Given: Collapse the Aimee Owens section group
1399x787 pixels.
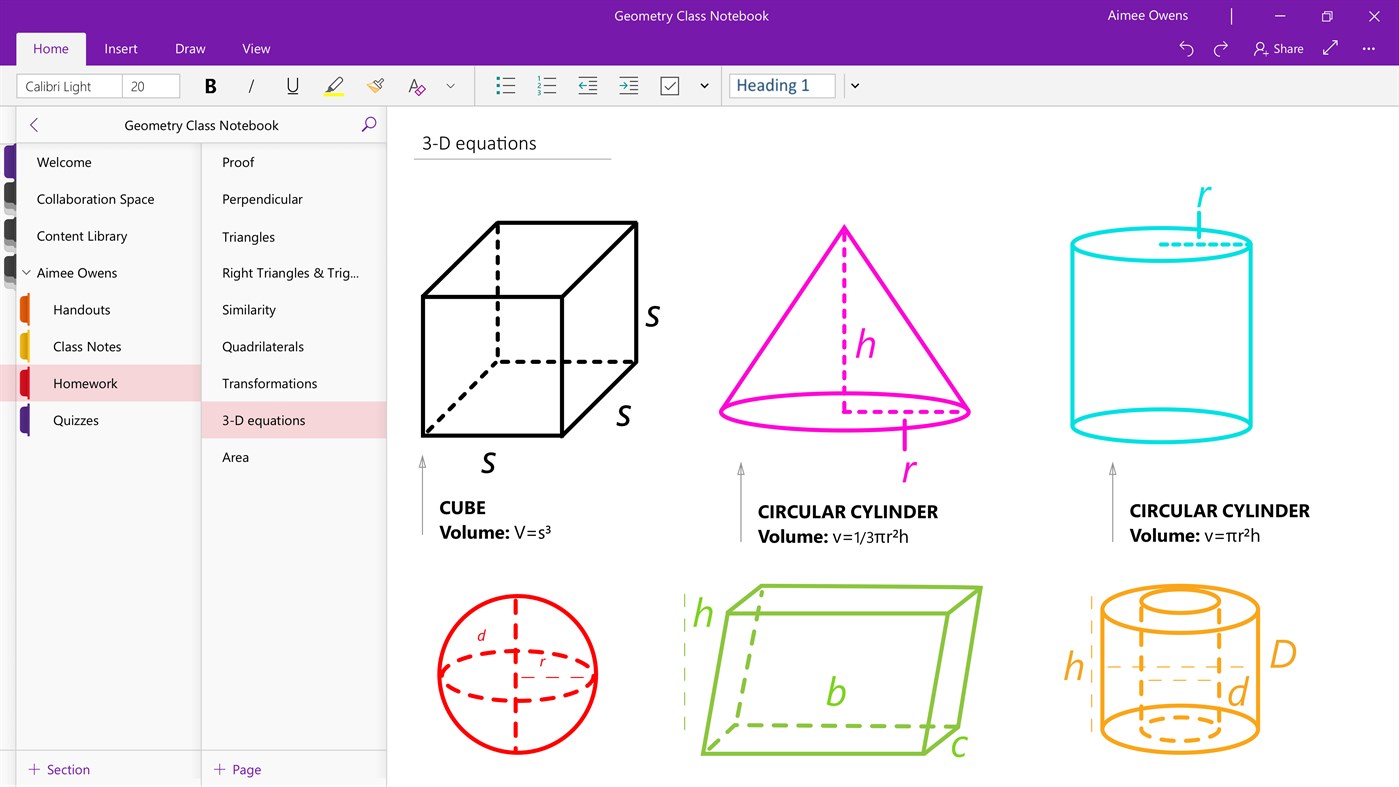Looking at the screenshot, I should tap(25, 272).
